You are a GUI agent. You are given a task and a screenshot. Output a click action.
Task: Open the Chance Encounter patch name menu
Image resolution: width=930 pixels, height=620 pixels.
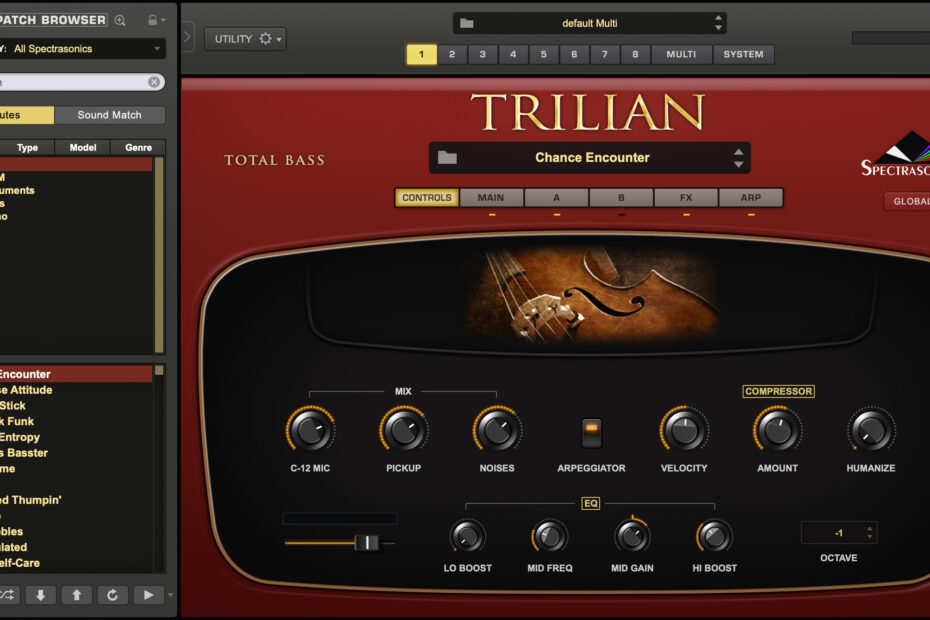click(x=592, y=157)
